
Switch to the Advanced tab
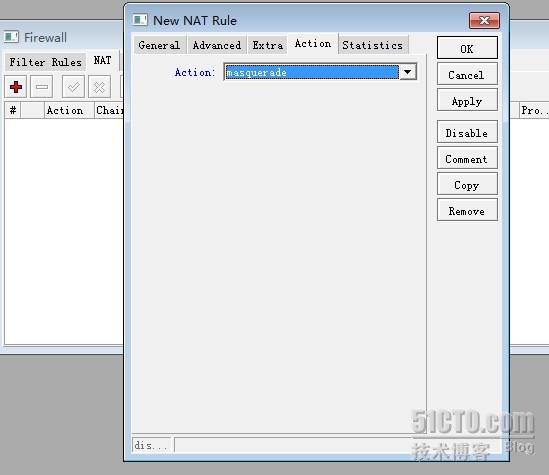[x=217, y=45]
